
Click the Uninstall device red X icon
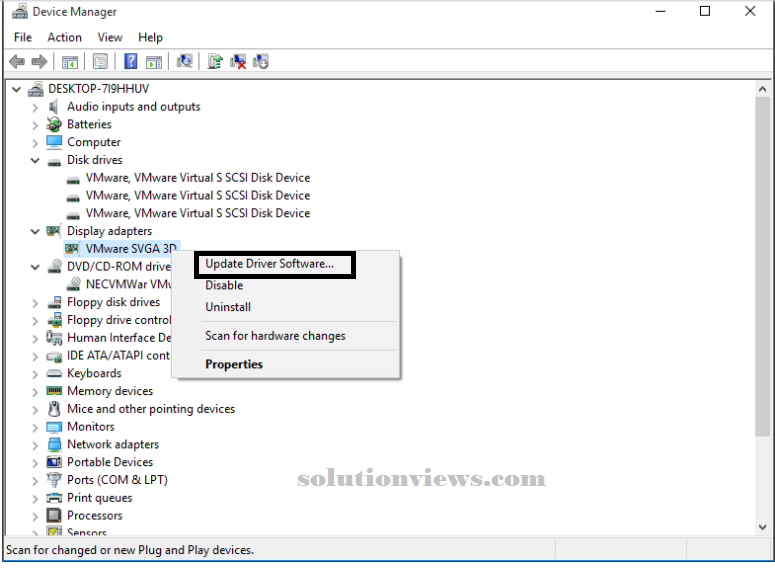pyautogui.click(x=238, y=62)
